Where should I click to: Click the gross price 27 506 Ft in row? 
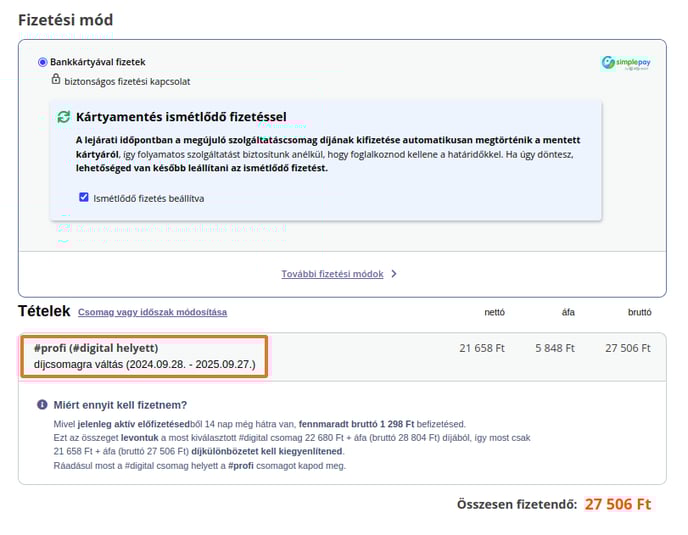tap(628, 348)
